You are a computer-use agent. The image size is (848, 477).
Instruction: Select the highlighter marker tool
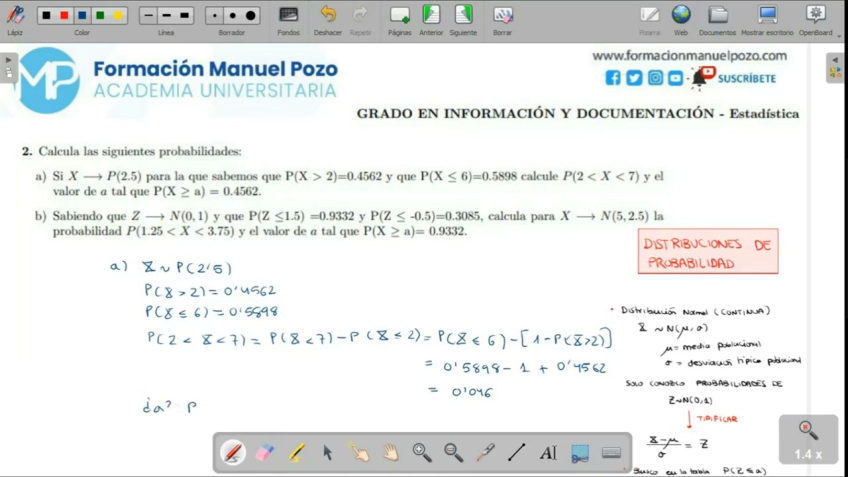pyautogui.click(x=296, y=453)
